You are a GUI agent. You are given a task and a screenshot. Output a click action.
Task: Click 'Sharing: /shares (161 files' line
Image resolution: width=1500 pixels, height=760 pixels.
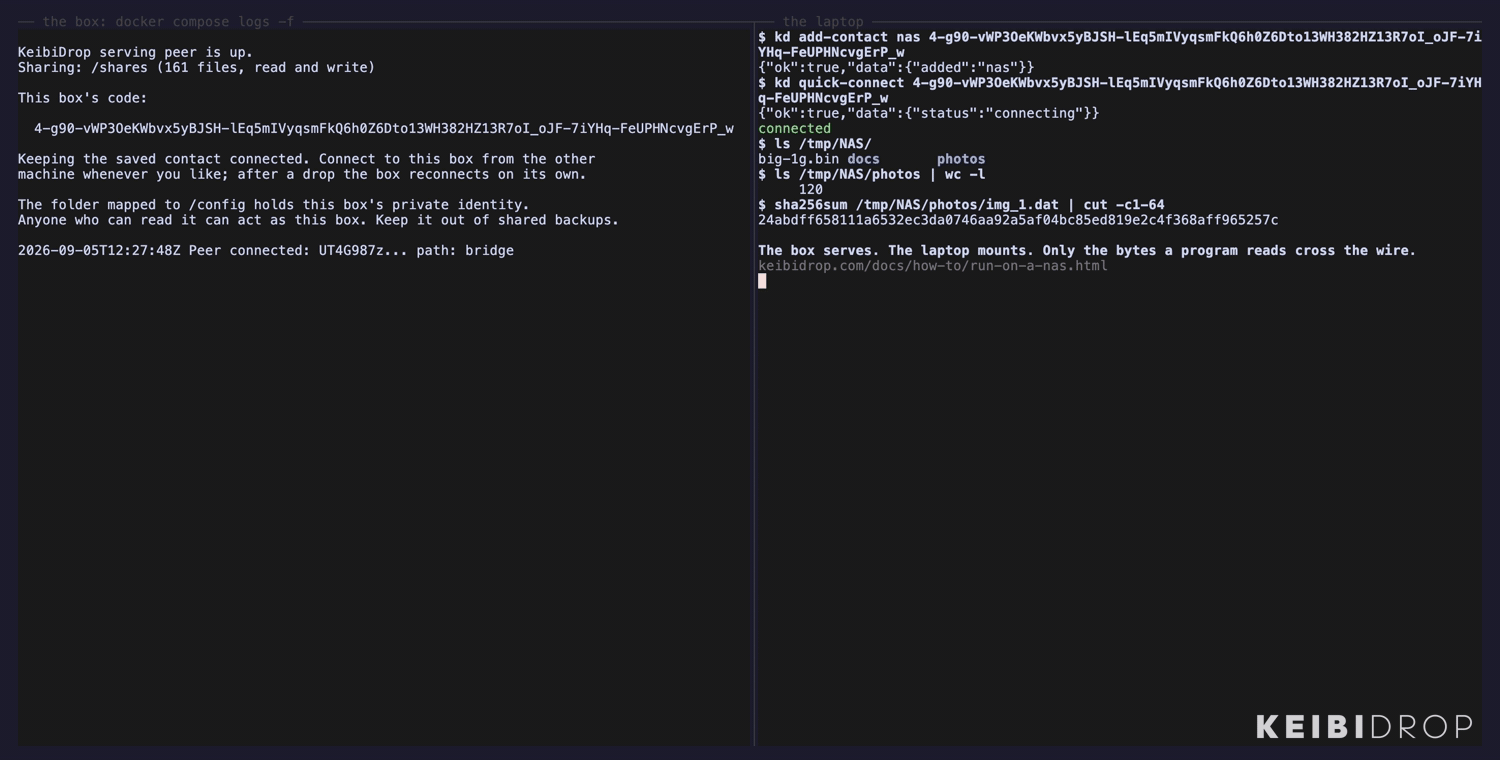(x=196, y=68)
